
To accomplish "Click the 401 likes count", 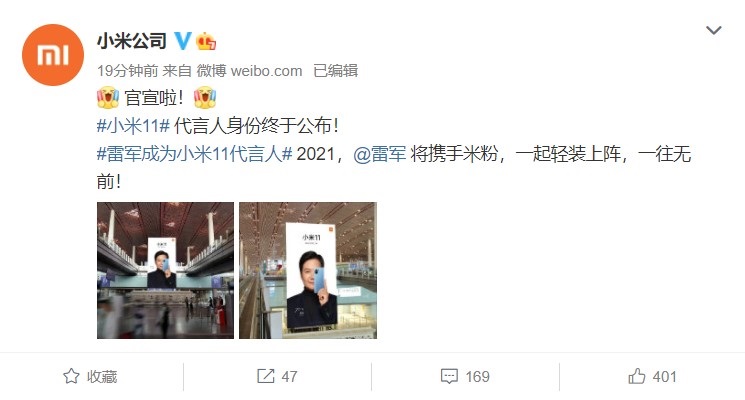I will tap(664, 377).
